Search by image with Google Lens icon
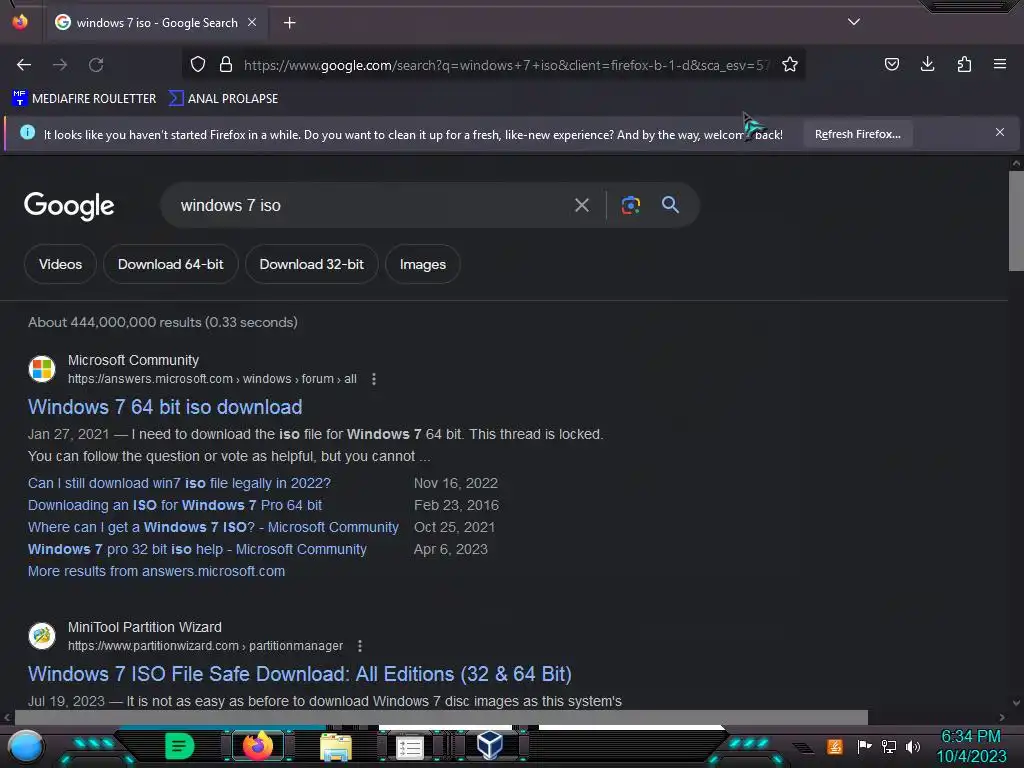 630,205
